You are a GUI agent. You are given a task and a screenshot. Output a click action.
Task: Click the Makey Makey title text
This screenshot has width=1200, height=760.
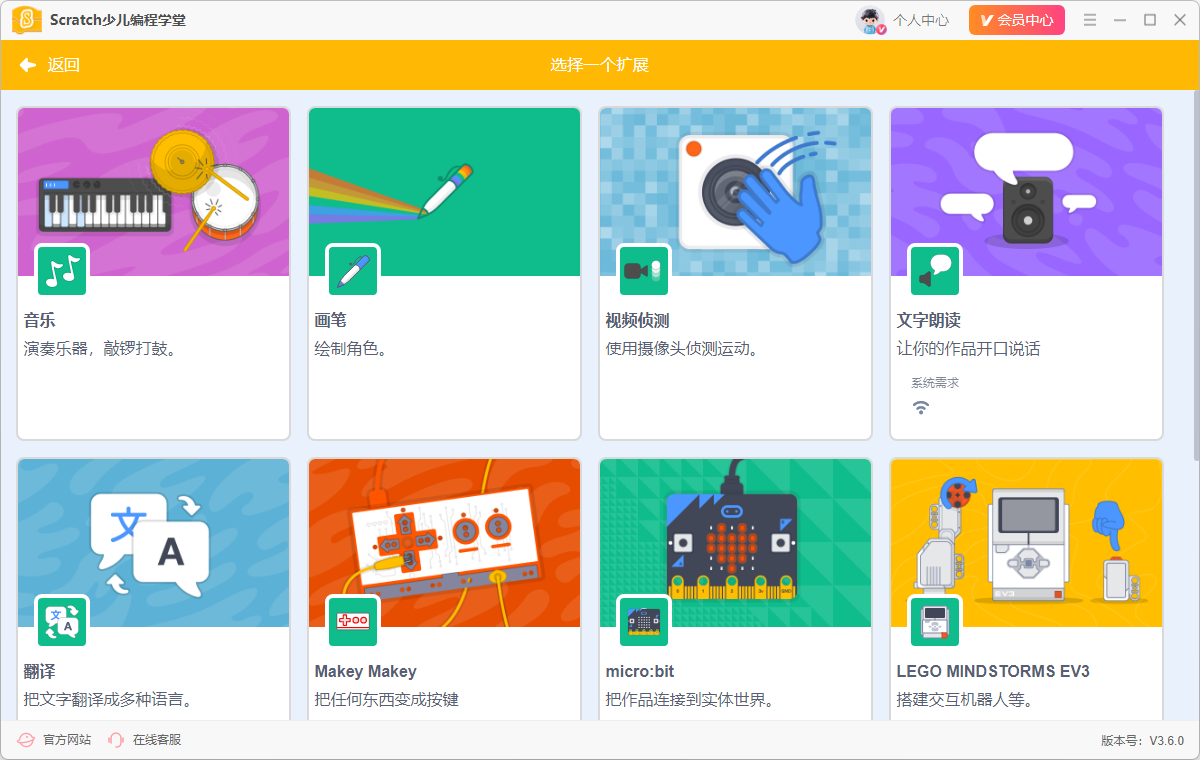pyautogui.click(x=366, y=672)
